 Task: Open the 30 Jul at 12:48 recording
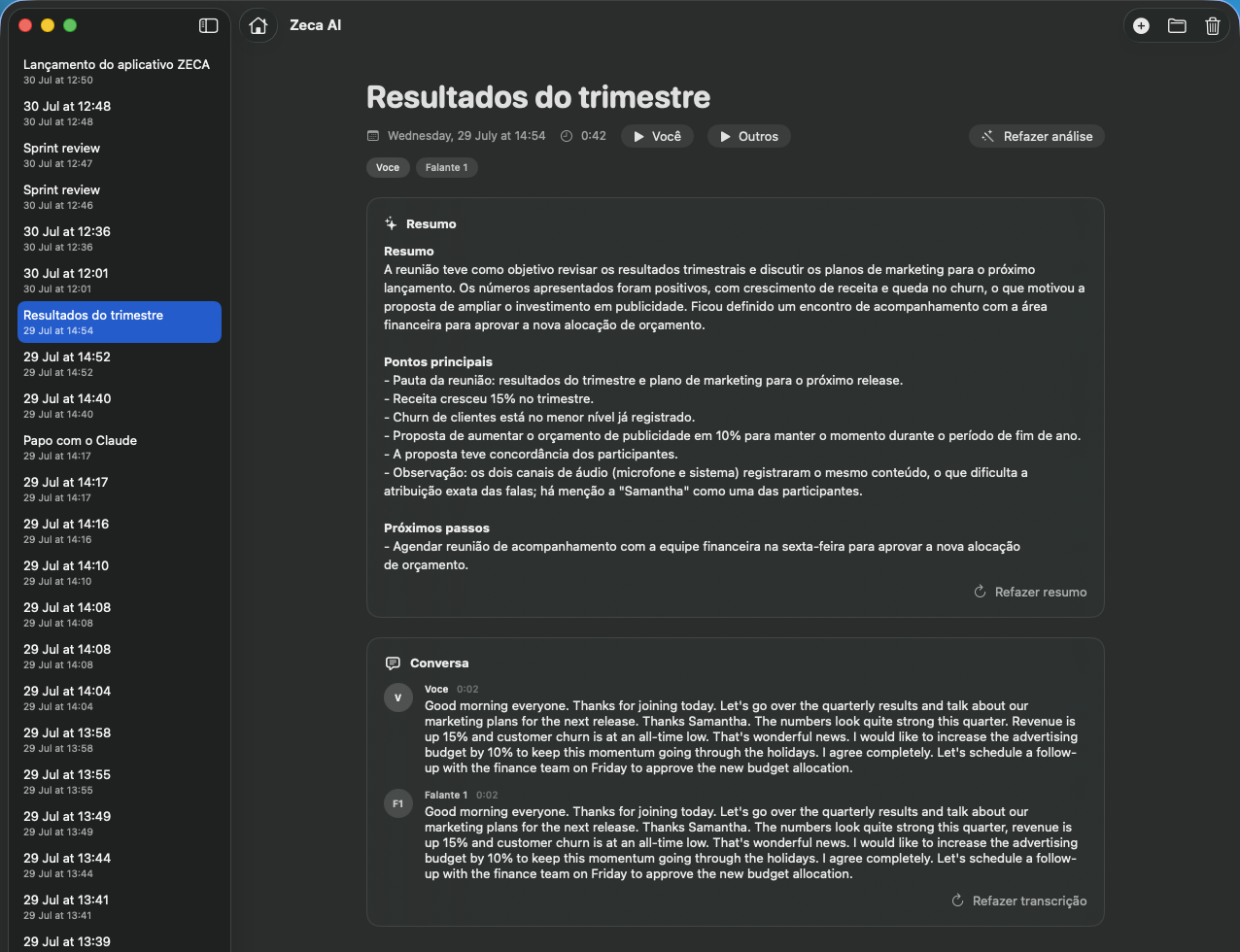pos(120,113)
